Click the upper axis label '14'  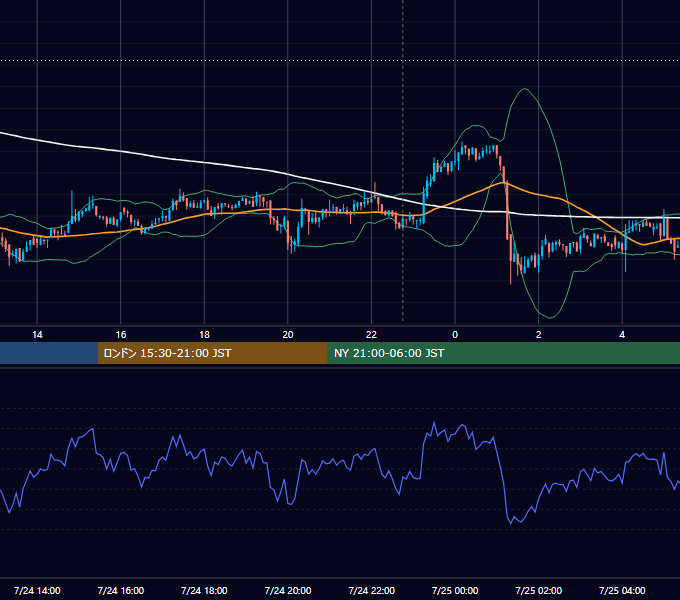point(37,335)
